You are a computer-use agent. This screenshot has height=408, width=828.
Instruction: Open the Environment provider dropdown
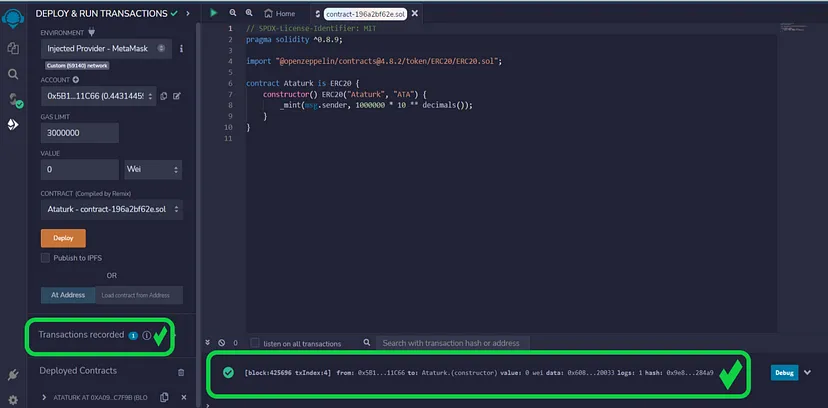(x=106, y=48)
